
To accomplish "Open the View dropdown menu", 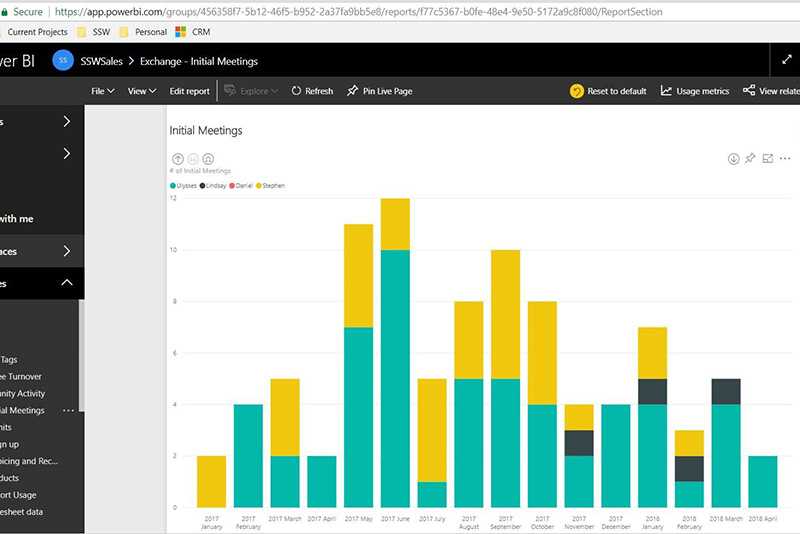I will [x=142, y=91].
